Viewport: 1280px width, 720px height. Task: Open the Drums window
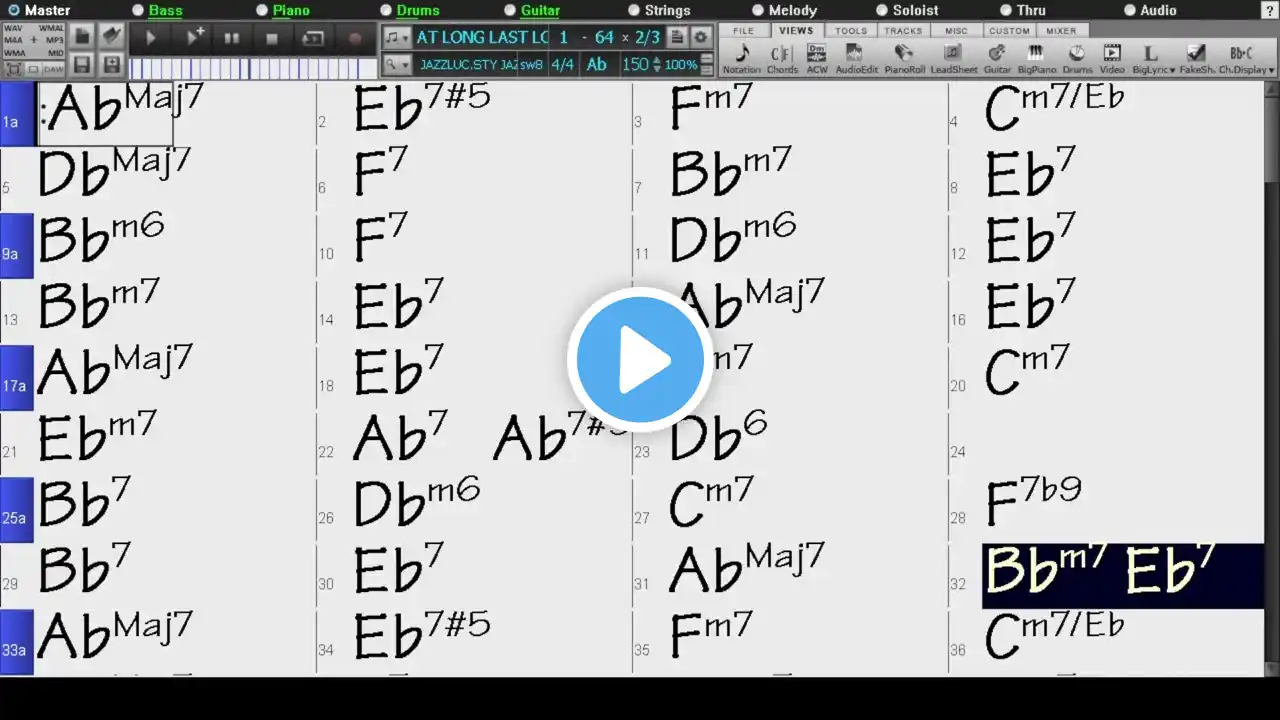tap(1077, 59)
